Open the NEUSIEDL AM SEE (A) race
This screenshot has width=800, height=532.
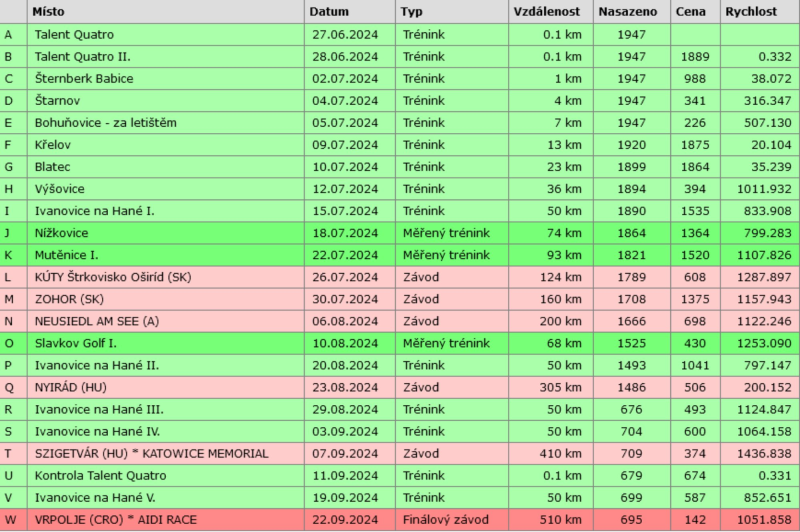click(98, 321)
